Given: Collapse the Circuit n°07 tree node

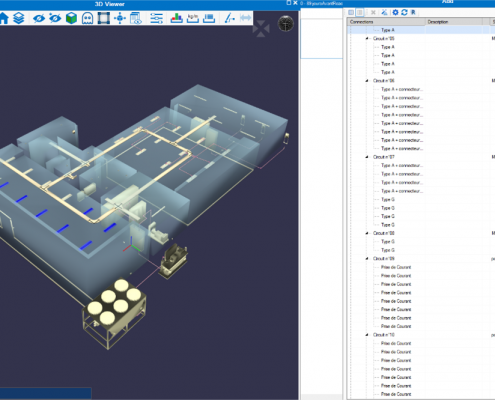Looking at the screenshot, I should pyautogui.click(x=367, y=157).
